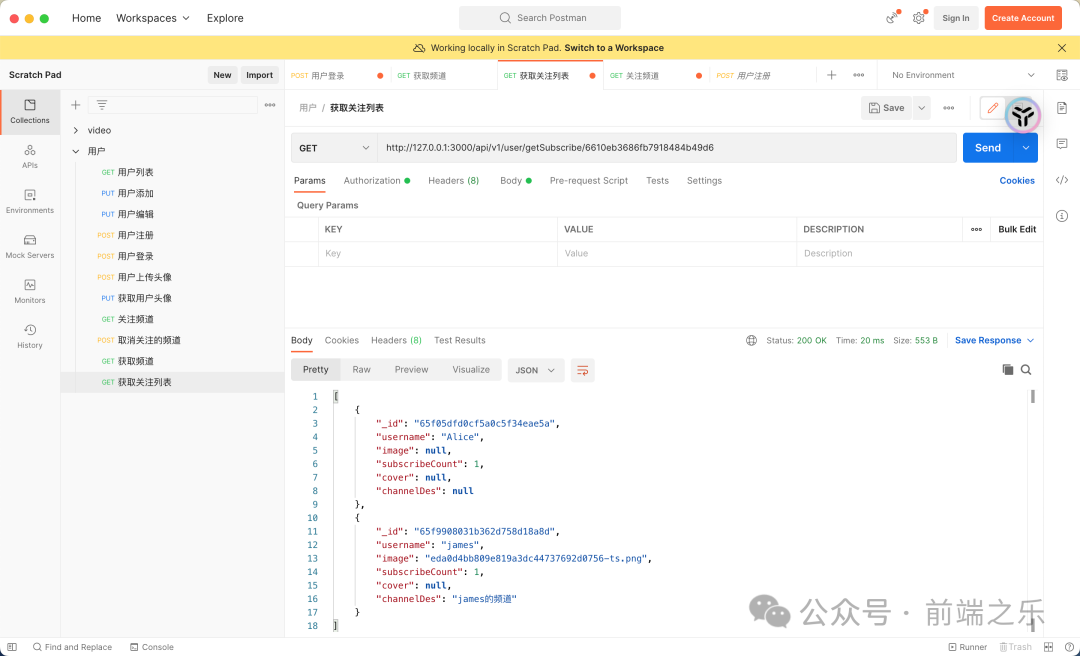Click Create Account button
The image size is (1080, 656).
[1023, 18]
